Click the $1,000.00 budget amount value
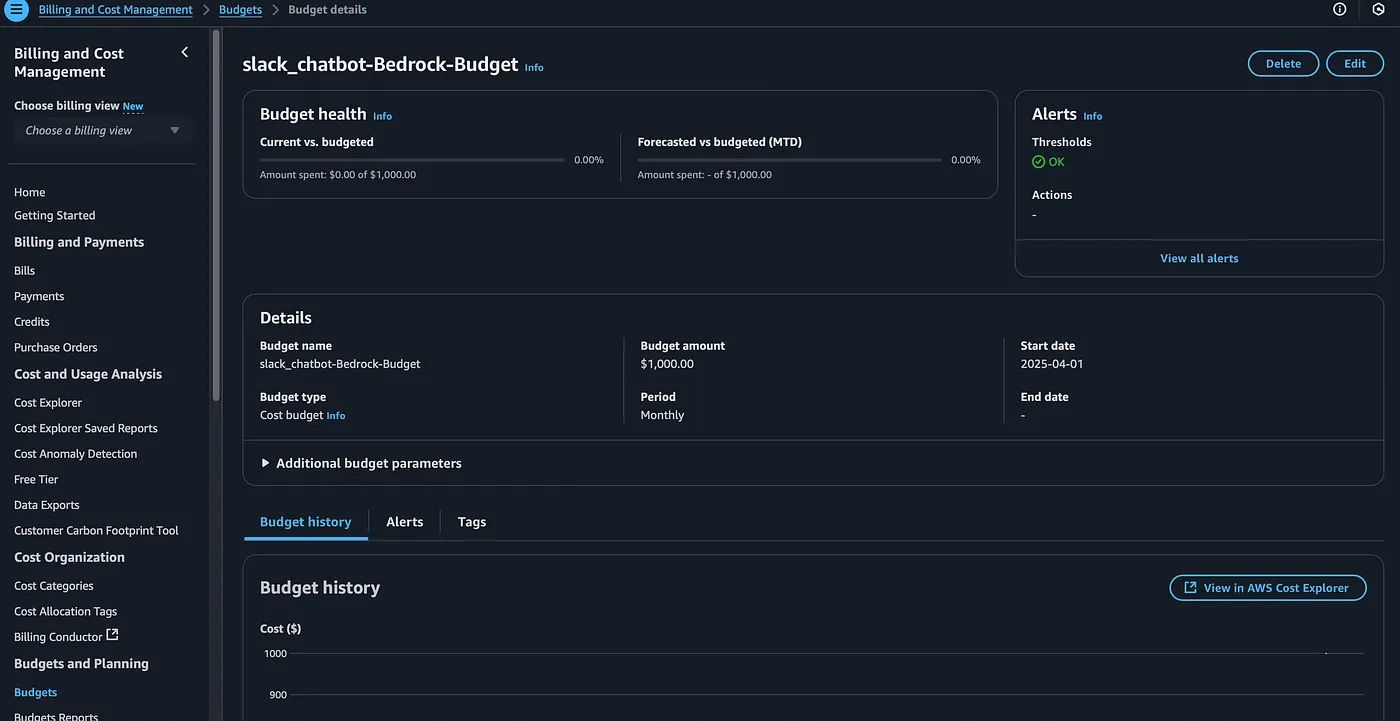Screen dimensions: 1400x721 667,364
